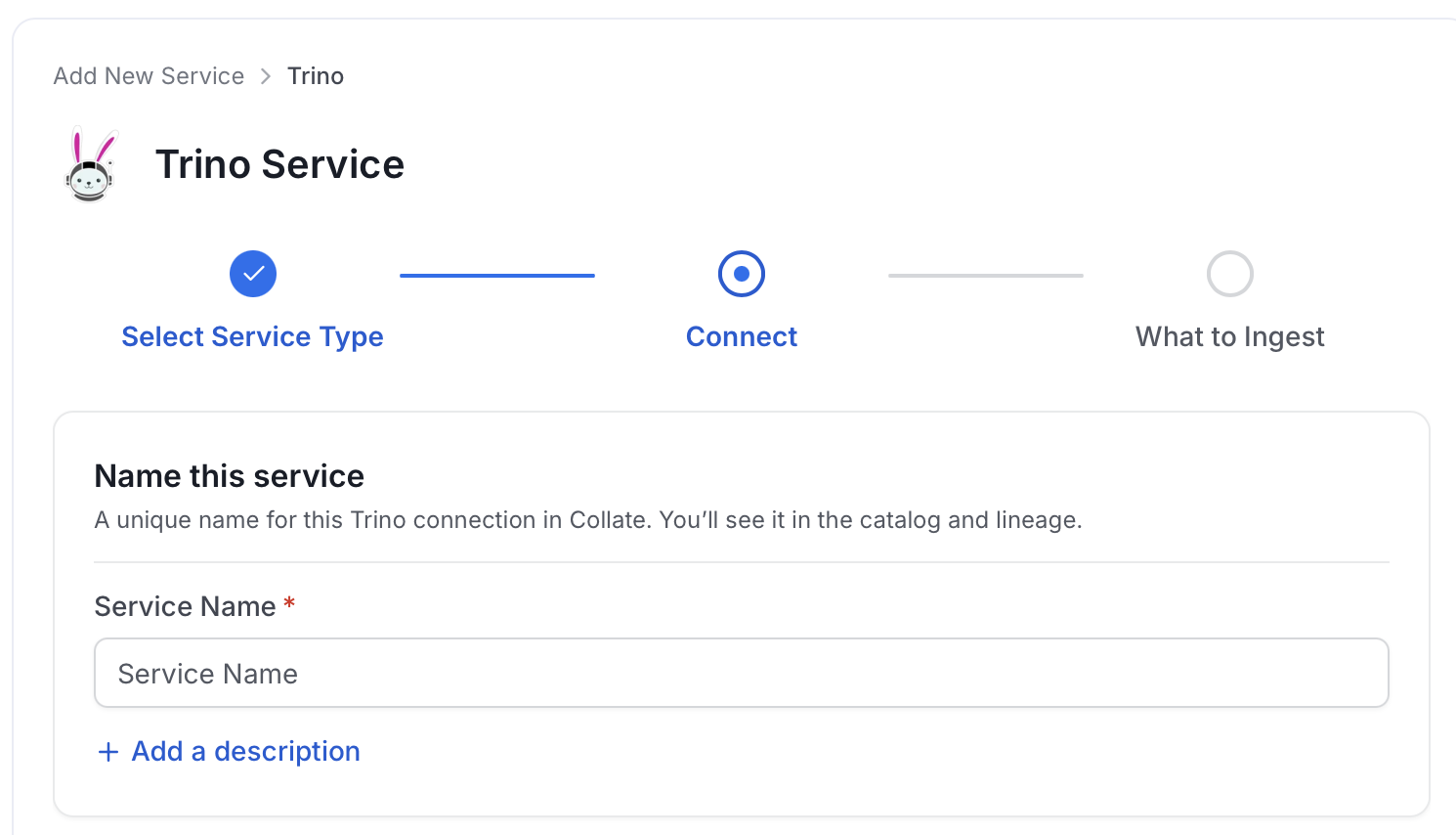Click the unique name description text

point(588,520)
